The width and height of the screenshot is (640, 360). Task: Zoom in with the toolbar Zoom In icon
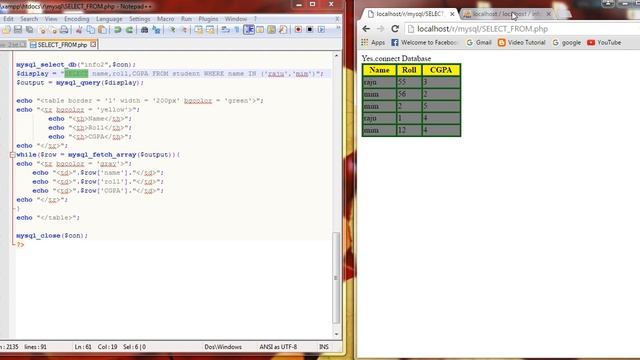click(172, 30)
